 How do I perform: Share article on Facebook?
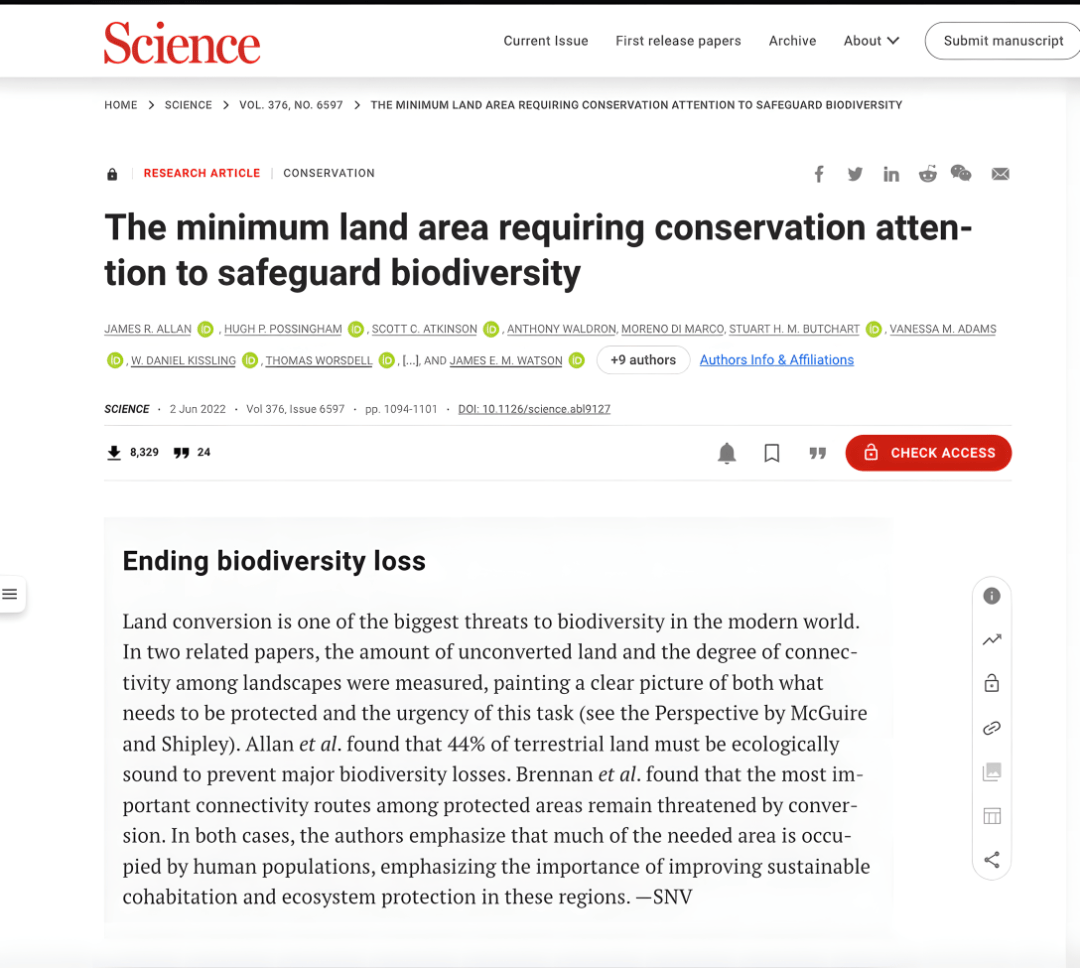[x=819, y=174]
